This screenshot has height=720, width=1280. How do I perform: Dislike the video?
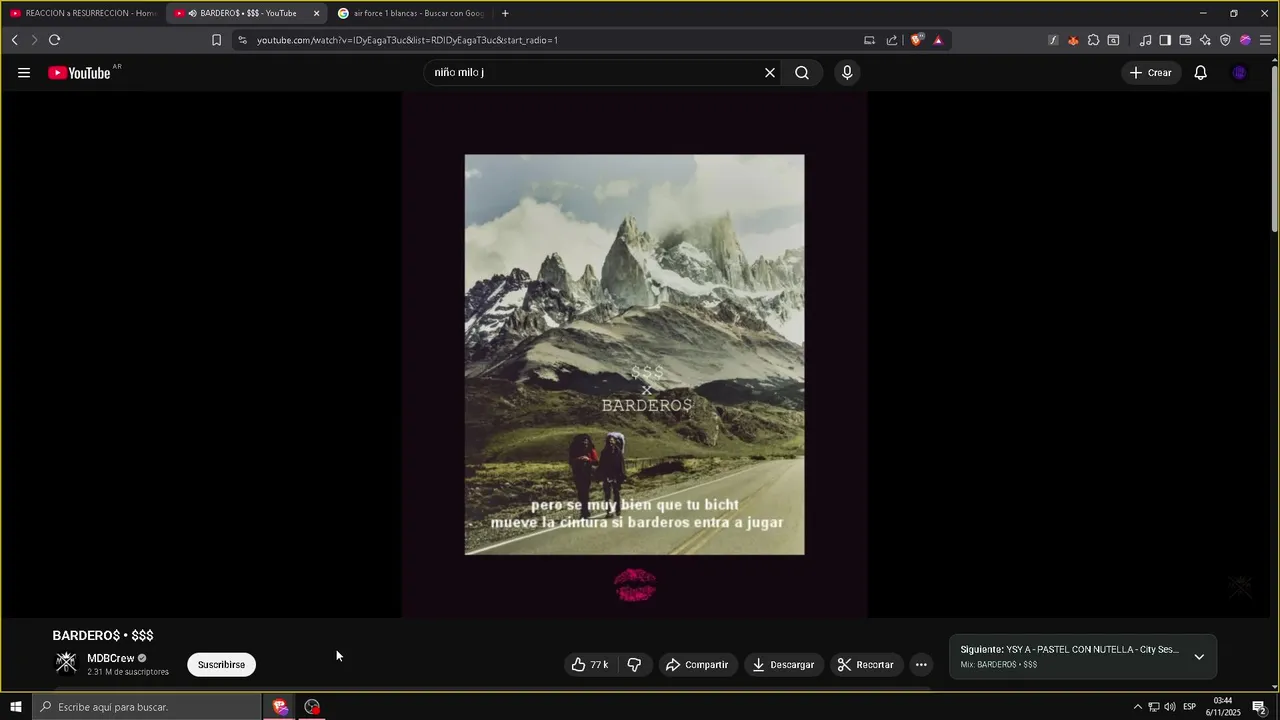click(634, 665)
